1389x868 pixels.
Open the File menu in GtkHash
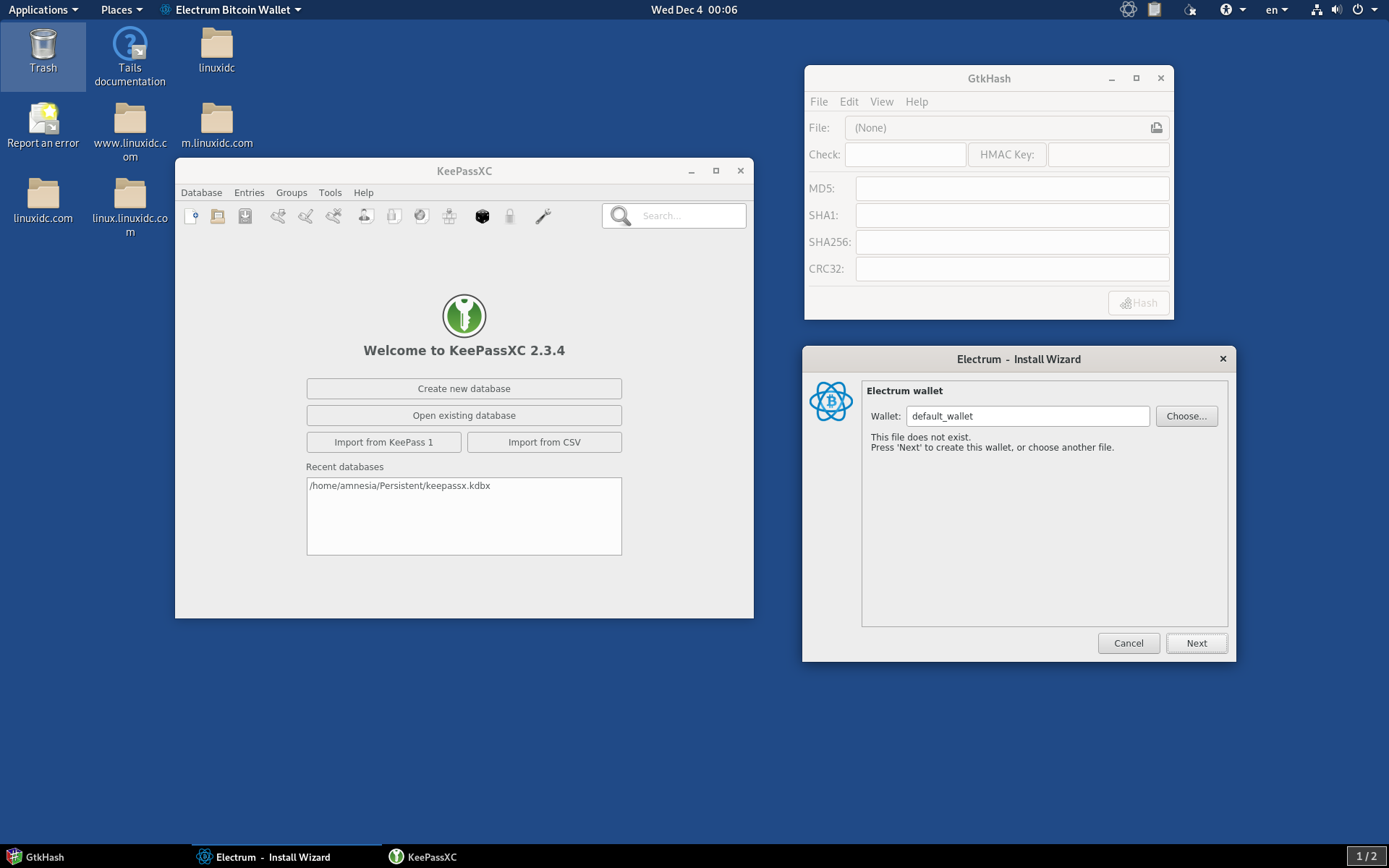819,102
